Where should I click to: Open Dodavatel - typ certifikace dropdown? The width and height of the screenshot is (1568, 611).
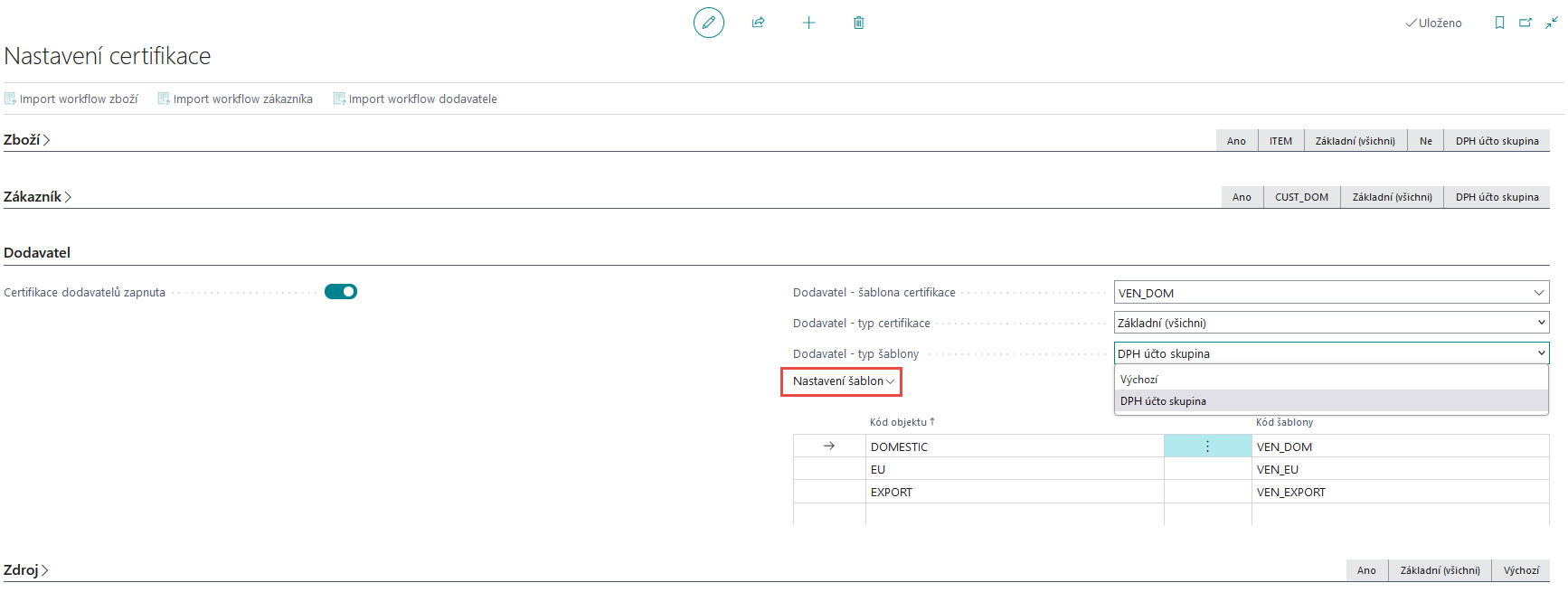coord(1330,323)
